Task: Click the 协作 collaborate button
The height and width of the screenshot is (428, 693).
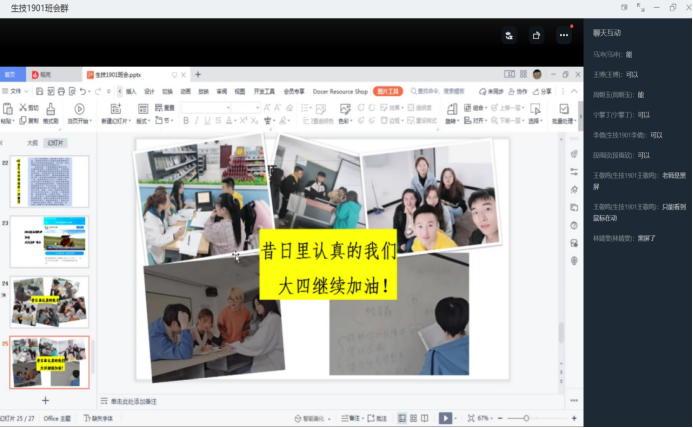Action: pos(519,91)
